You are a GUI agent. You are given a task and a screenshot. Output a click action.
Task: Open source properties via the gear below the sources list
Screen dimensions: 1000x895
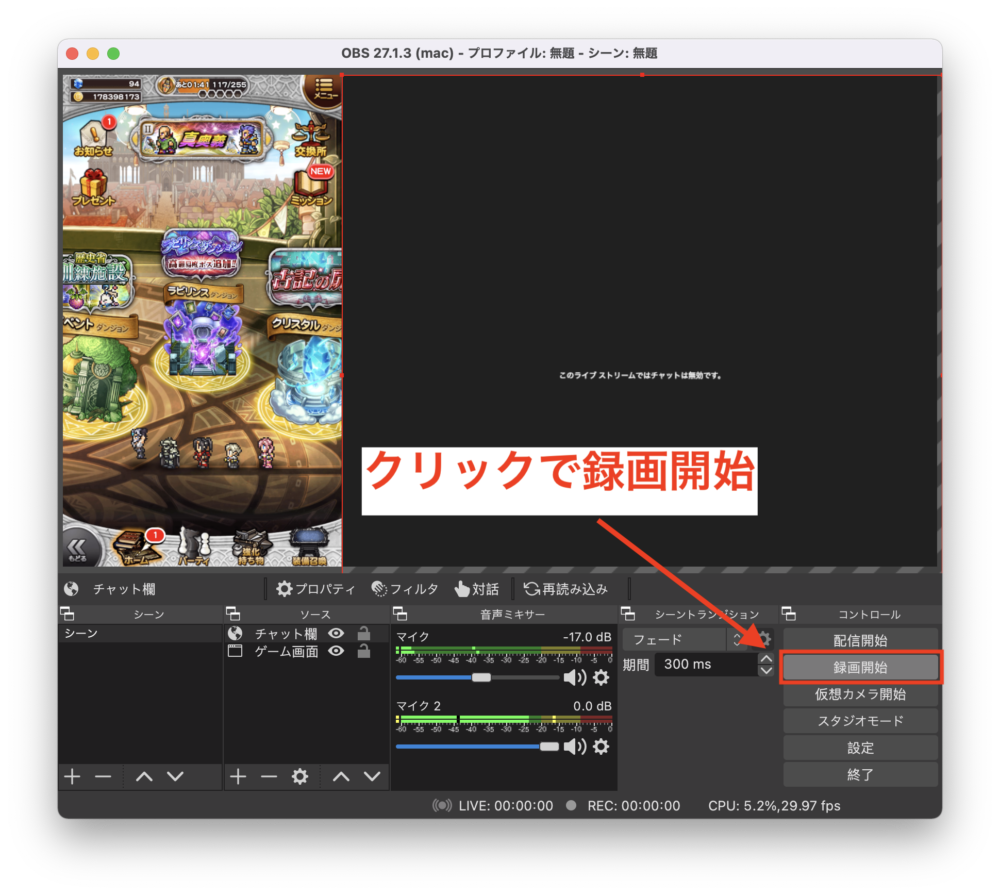click(x=300, y=776)
